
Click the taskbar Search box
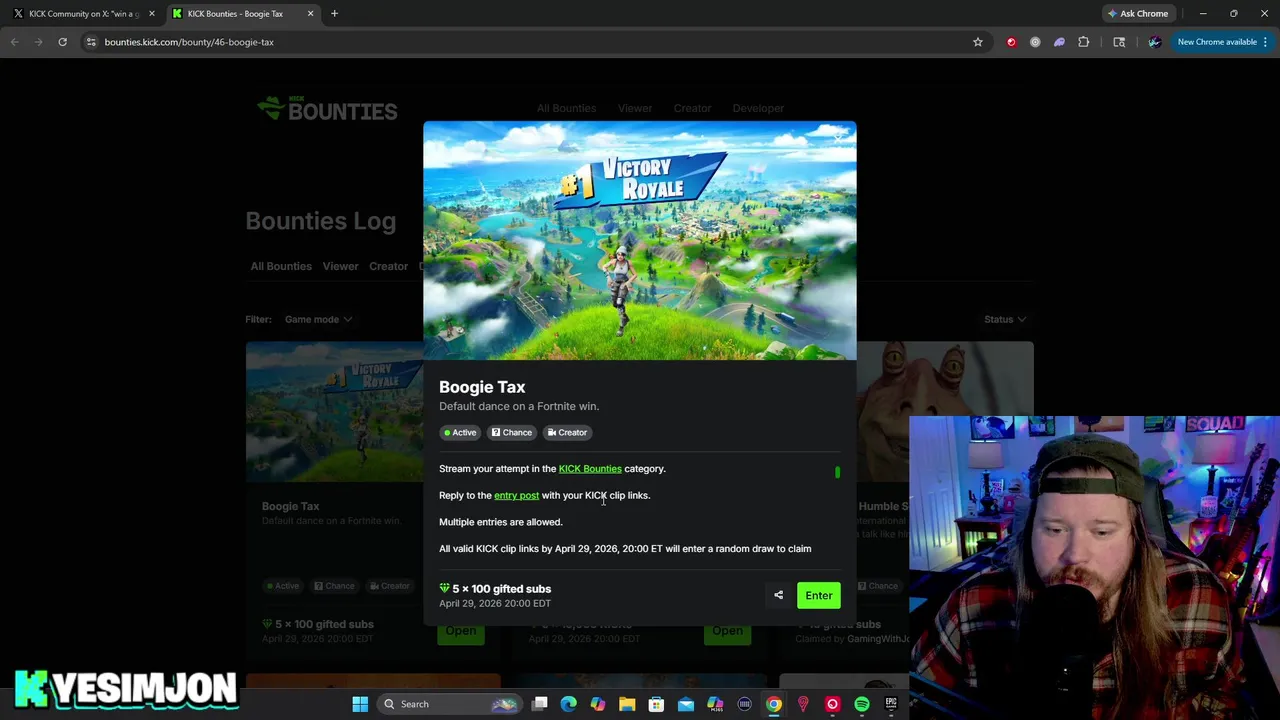click(448, 704)
